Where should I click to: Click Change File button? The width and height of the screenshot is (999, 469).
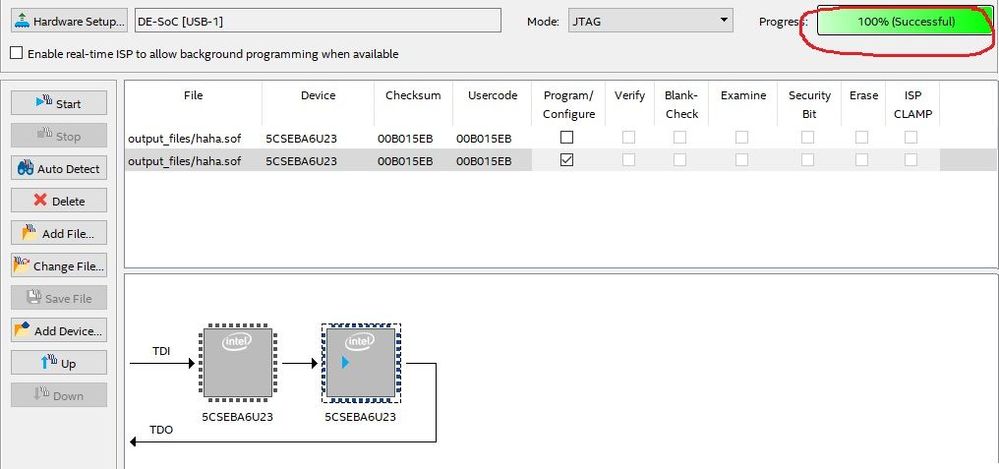(59, 266)
